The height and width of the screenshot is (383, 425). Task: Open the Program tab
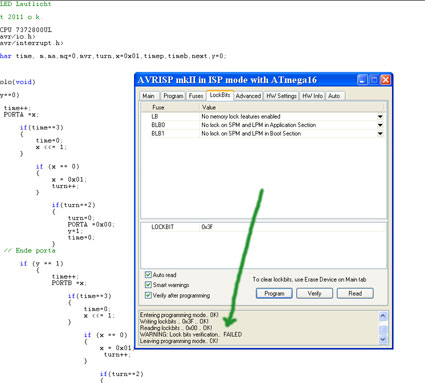(173, 96)
